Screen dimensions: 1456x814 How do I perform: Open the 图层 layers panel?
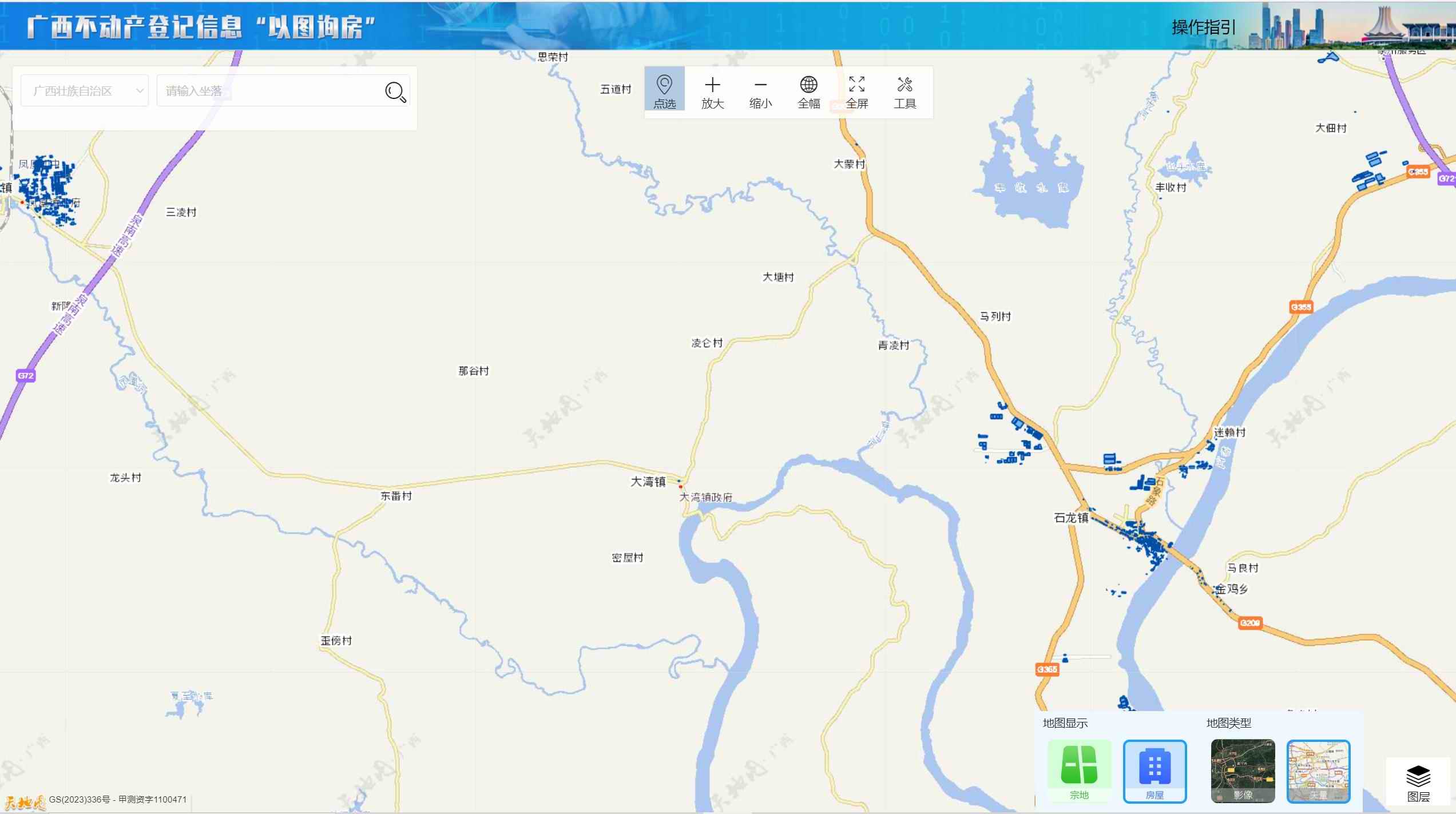pyautogui.click(x=1418, y=783)
